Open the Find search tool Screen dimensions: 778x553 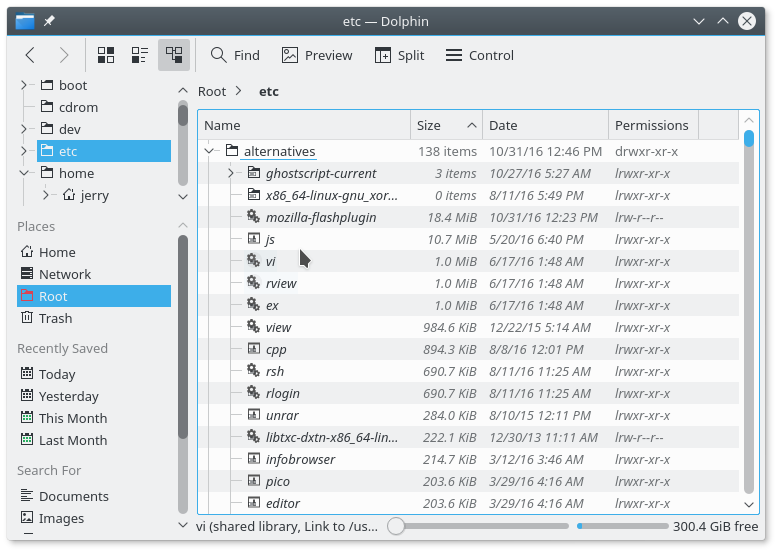pos(235,55)
